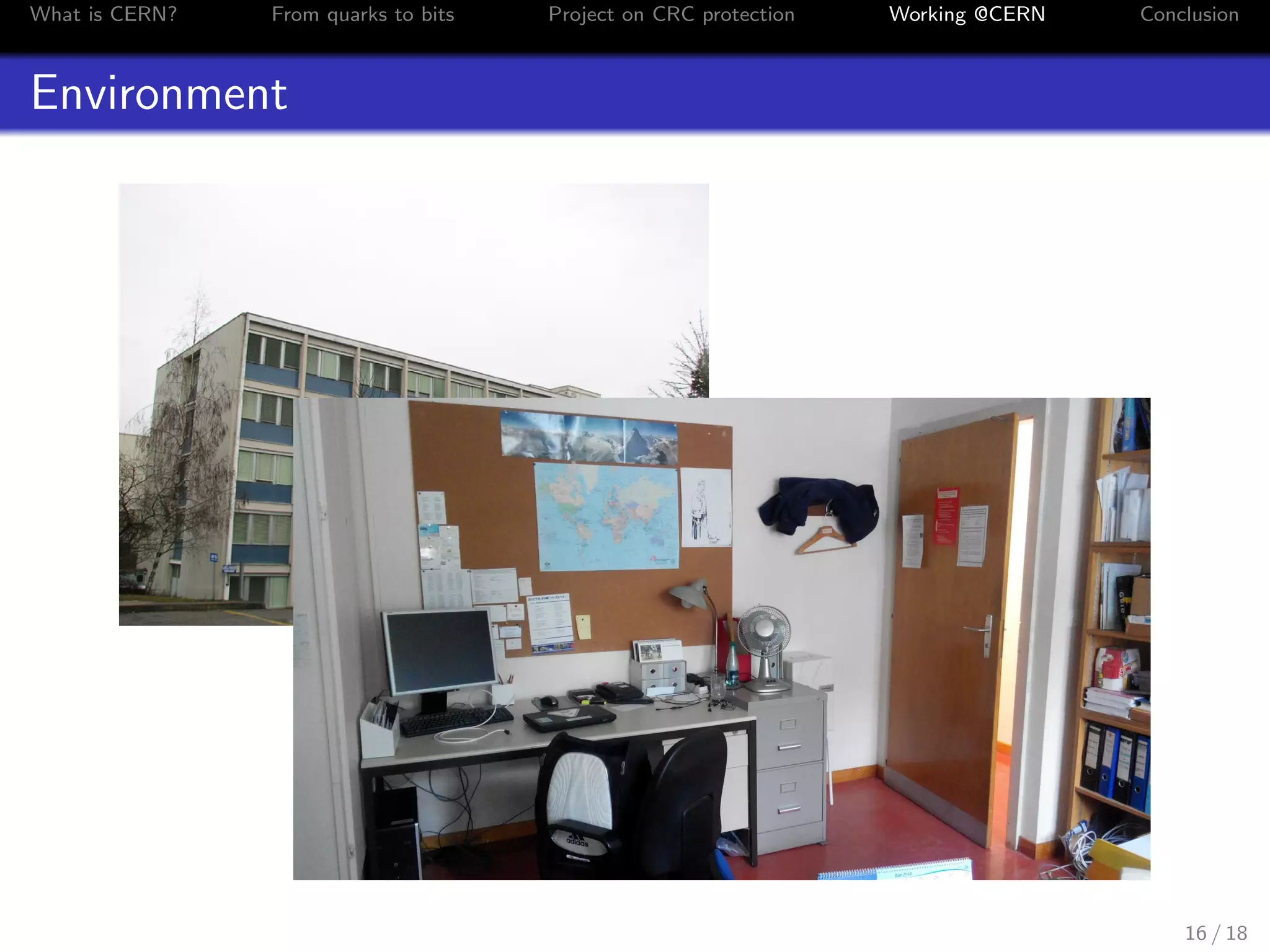Screen dimensions: 1270x952
Task: Select the "Working @CERN" section link
Action: (967, 14)
